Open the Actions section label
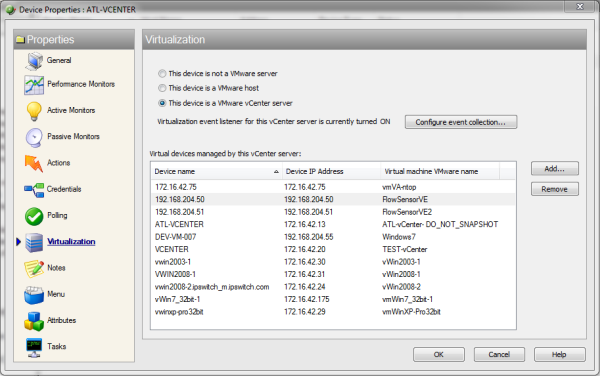The height and width of the screenshot is (376, 600). tap(58, 163)
